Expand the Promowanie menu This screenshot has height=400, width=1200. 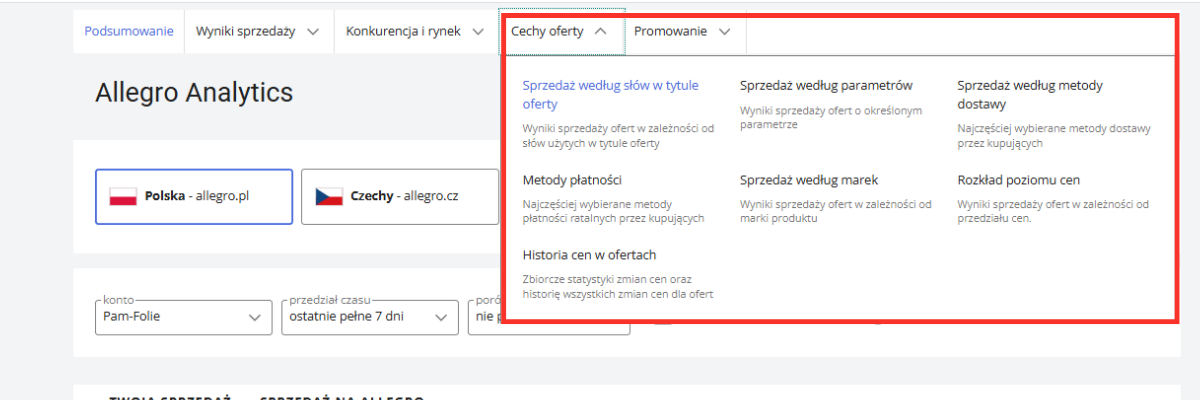pos(683,31)
